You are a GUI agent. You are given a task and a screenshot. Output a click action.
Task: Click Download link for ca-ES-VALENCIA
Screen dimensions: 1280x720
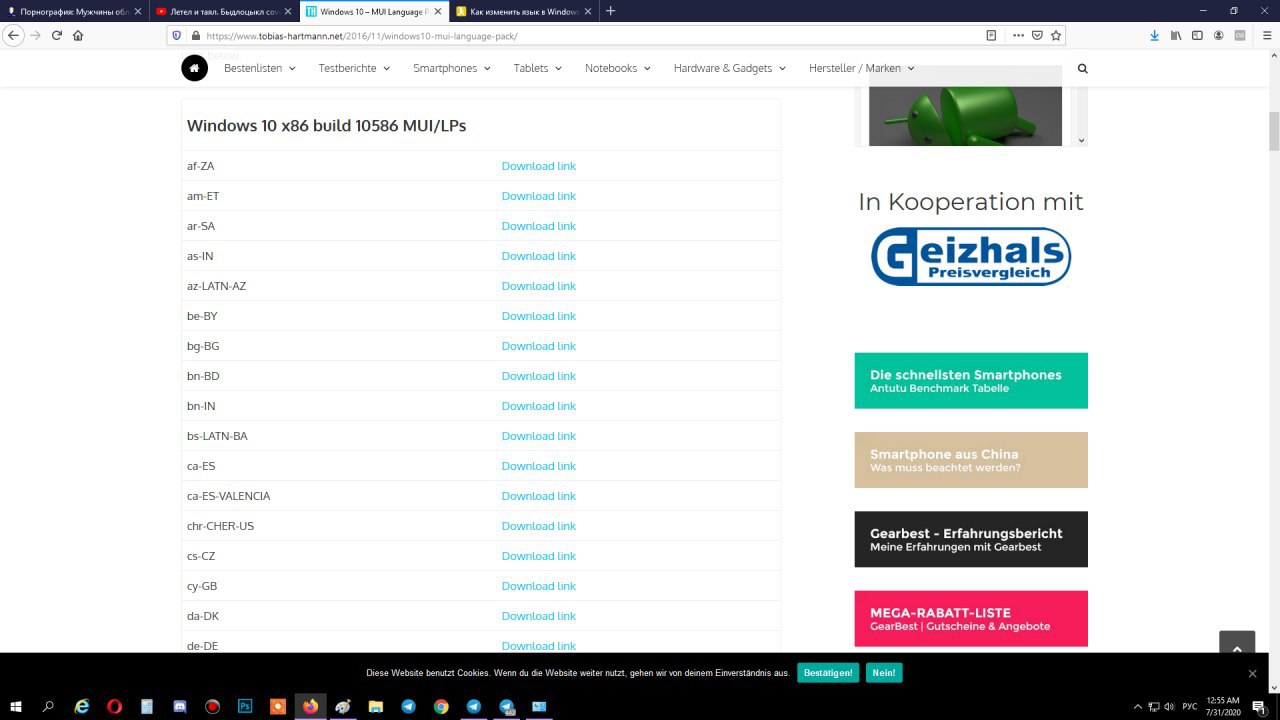(x=538, y=496)
